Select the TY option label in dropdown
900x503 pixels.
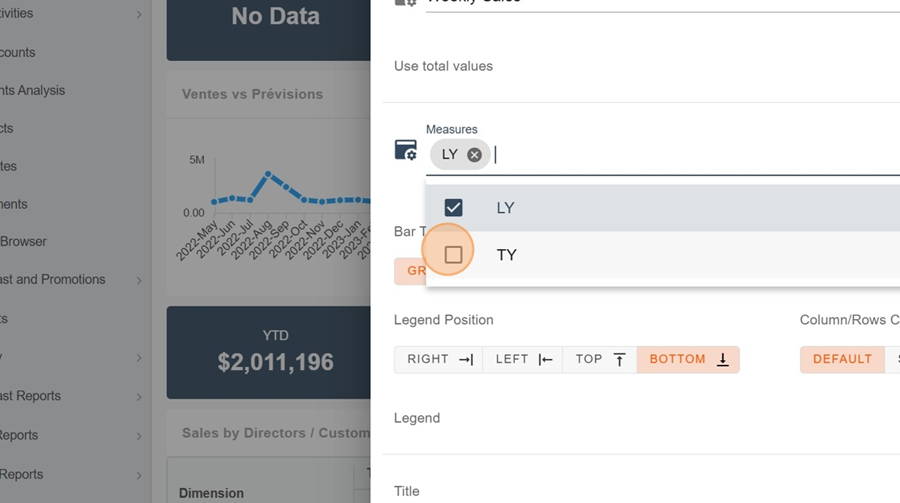tap(507, 255)
